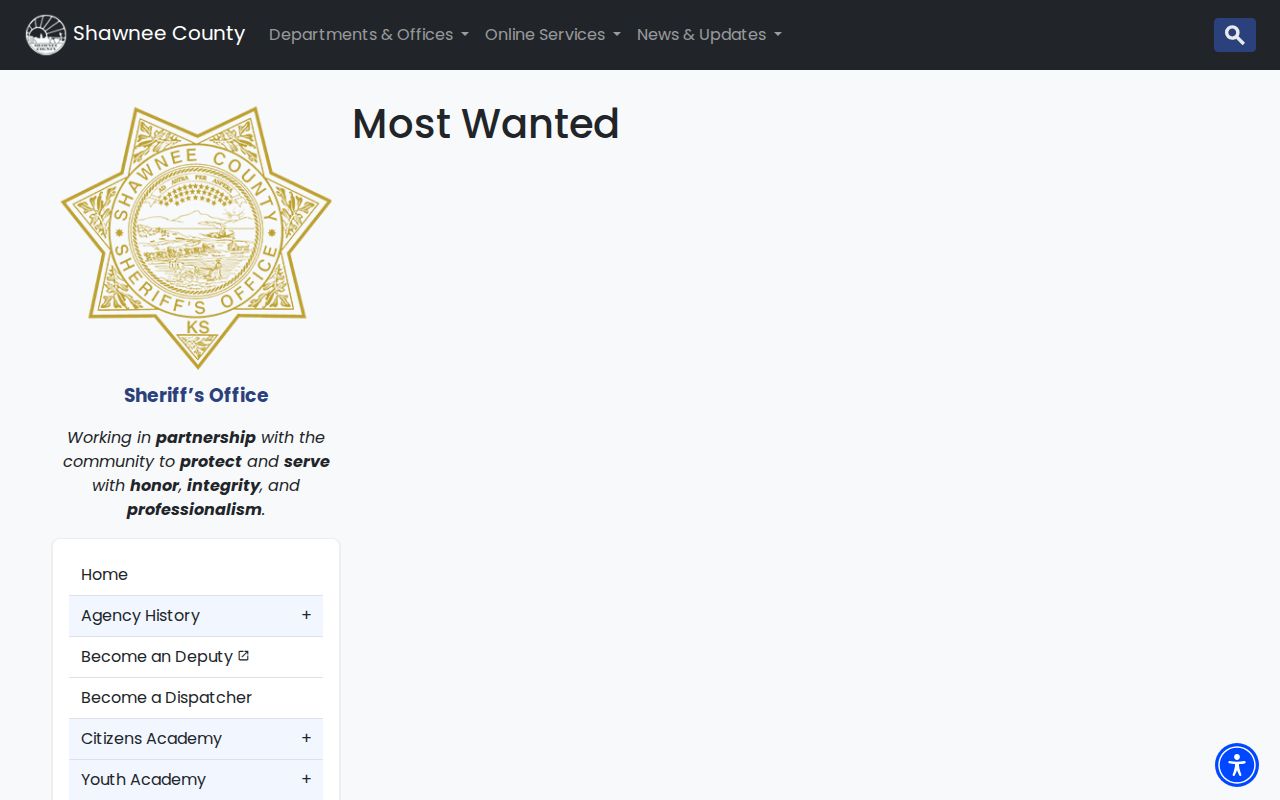Click the Sheriff's Office heading link
The height and width of the screenshot is (800, 1280).
[x=196, y=395]
